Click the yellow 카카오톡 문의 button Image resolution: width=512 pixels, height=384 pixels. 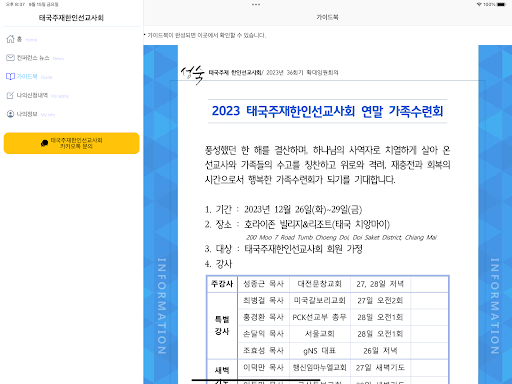pos(71,143)
